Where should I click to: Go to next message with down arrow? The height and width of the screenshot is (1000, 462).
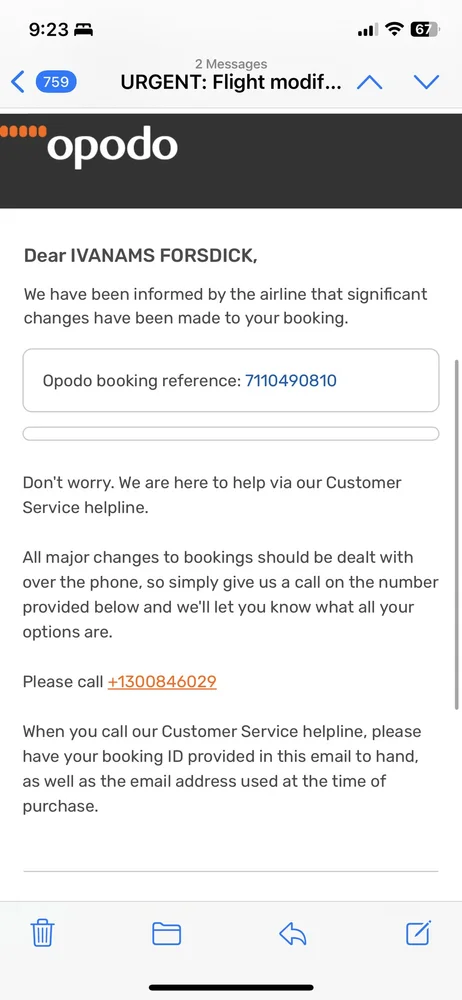coord(426,82)
